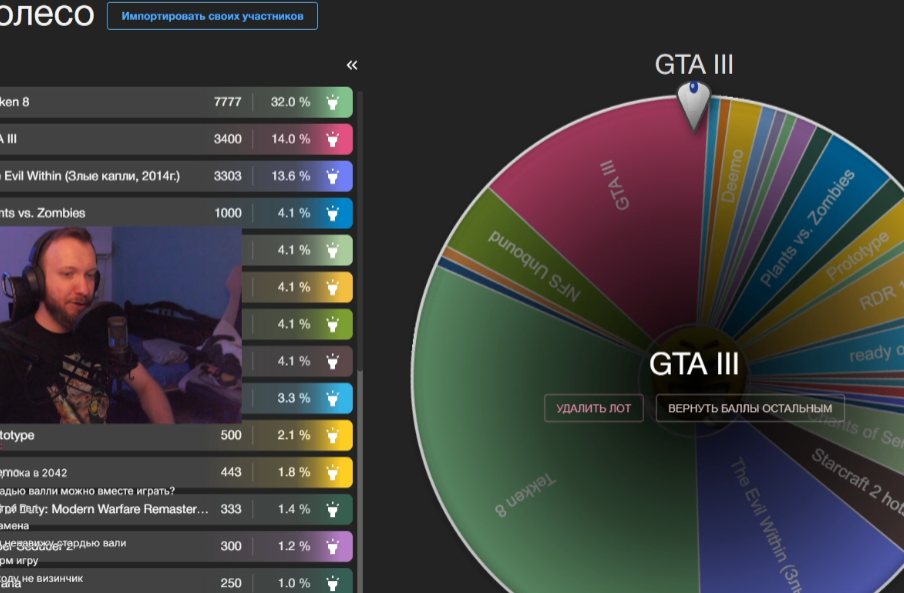Image resolution: width=904 pixels, height=593 pixels.
Task: Click the Deemo wheel segment
Action: pos(735,176)
